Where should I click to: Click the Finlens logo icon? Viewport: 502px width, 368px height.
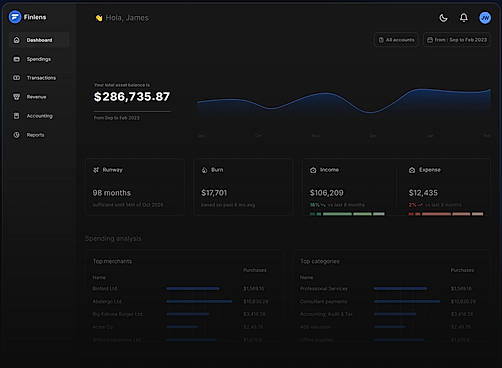(x=15, y=17)
